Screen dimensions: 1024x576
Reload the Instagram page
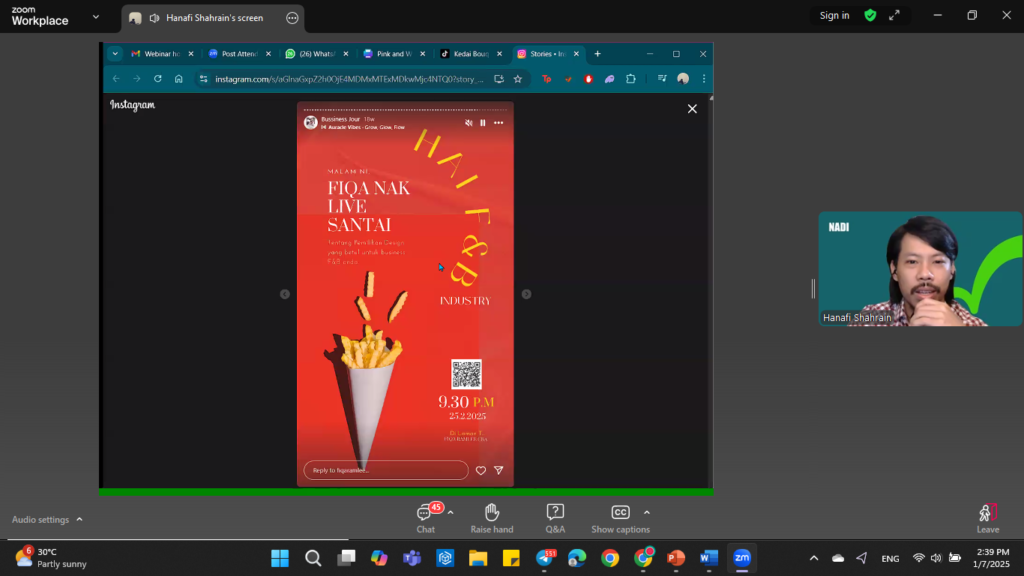point(157,79)
